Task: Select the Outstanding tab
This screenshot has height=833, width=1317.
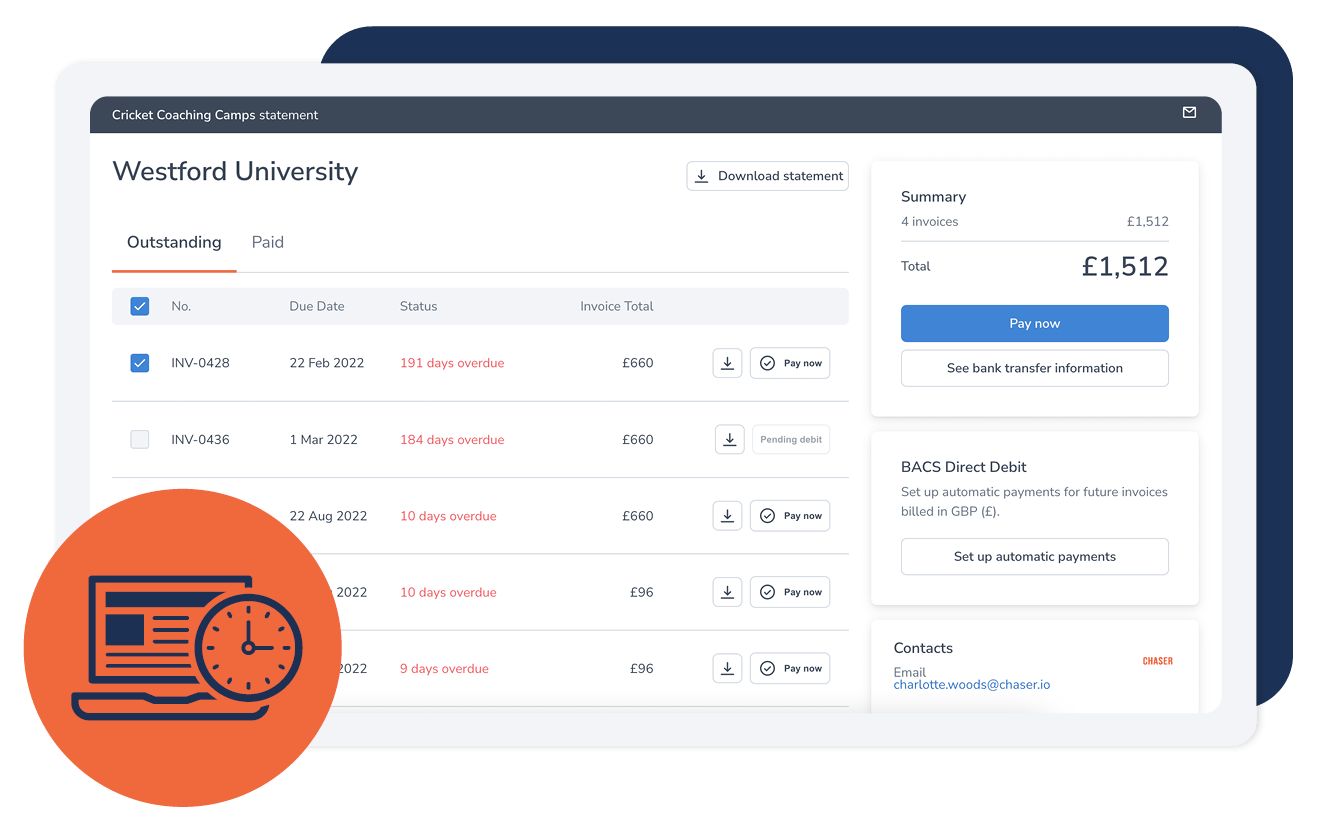Action: (x=174, y=242)
